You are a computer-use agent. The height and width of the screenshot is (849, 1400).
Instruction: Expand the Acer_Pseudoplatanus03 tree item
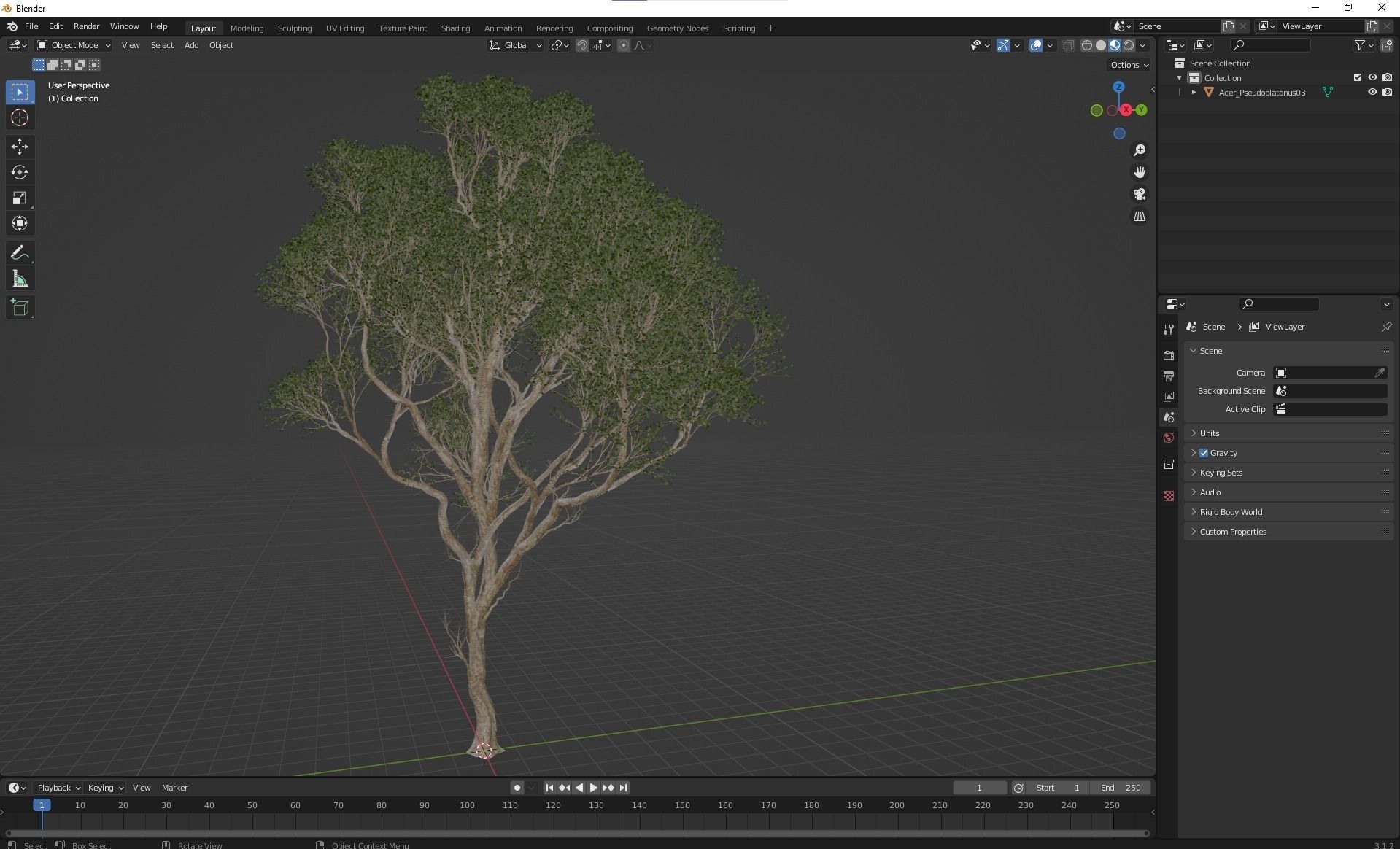[x=1194, y=93]
